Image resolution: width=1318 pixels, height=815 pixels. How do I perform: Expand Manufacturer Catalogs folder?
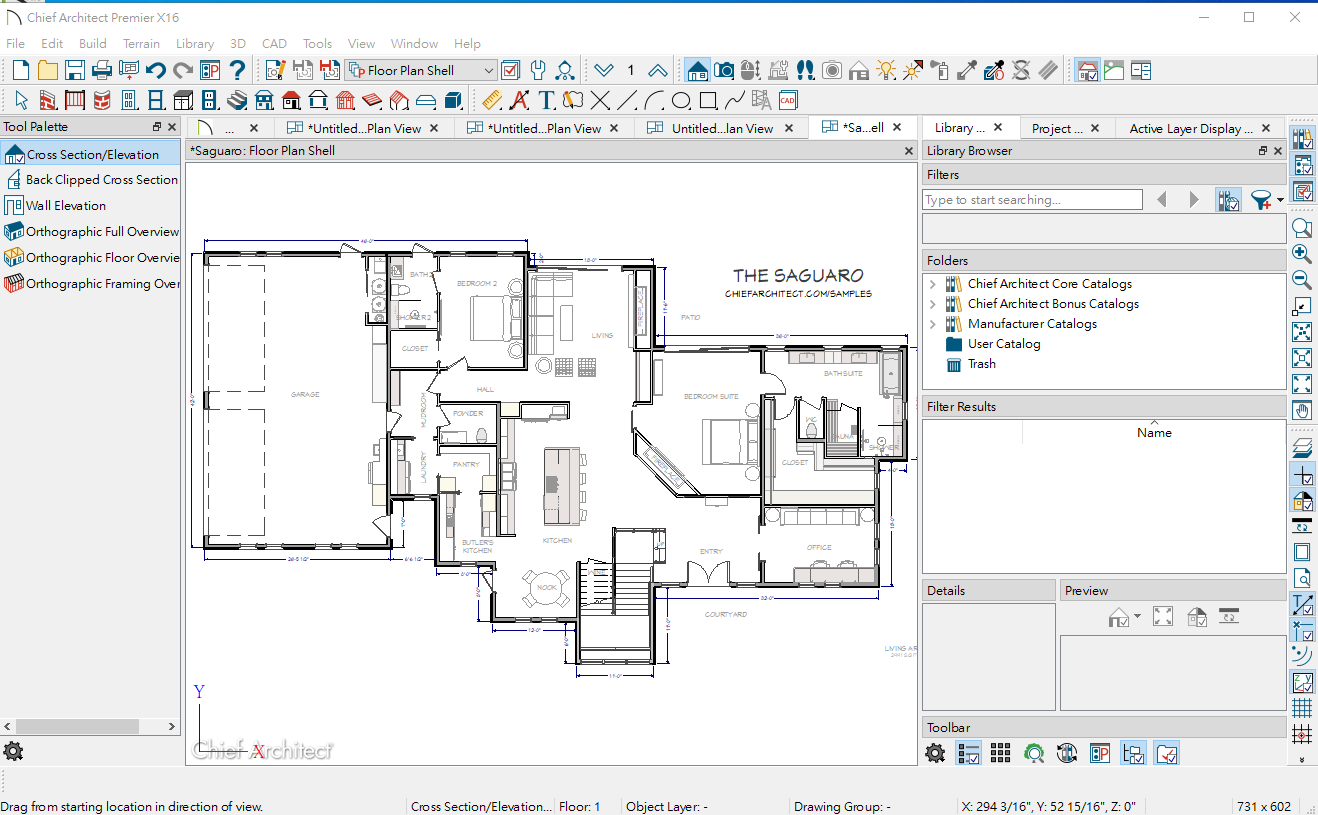[933, 324]
